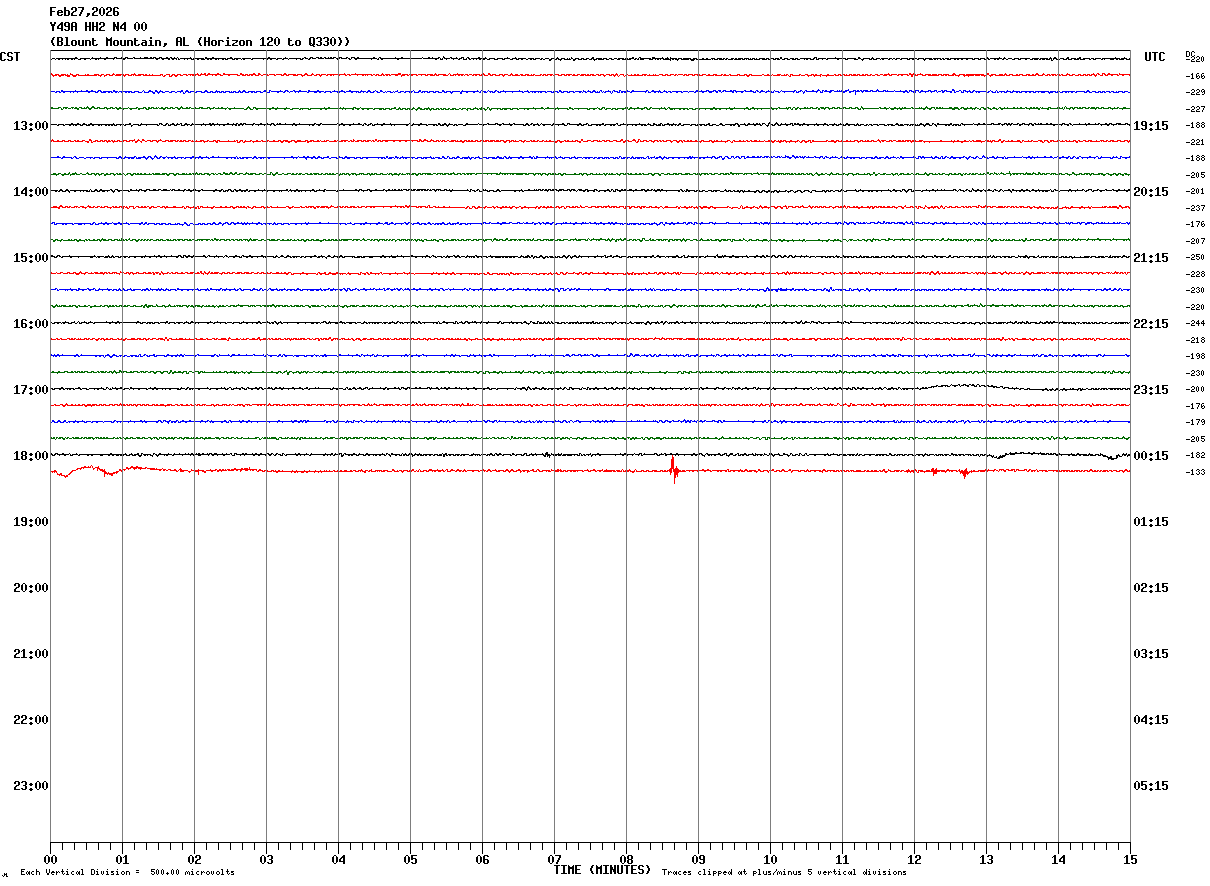Click minute label 12 on the time axis
Image resolution: width=1210 pixels, height=886 pixels.
(x=914, y=859)
